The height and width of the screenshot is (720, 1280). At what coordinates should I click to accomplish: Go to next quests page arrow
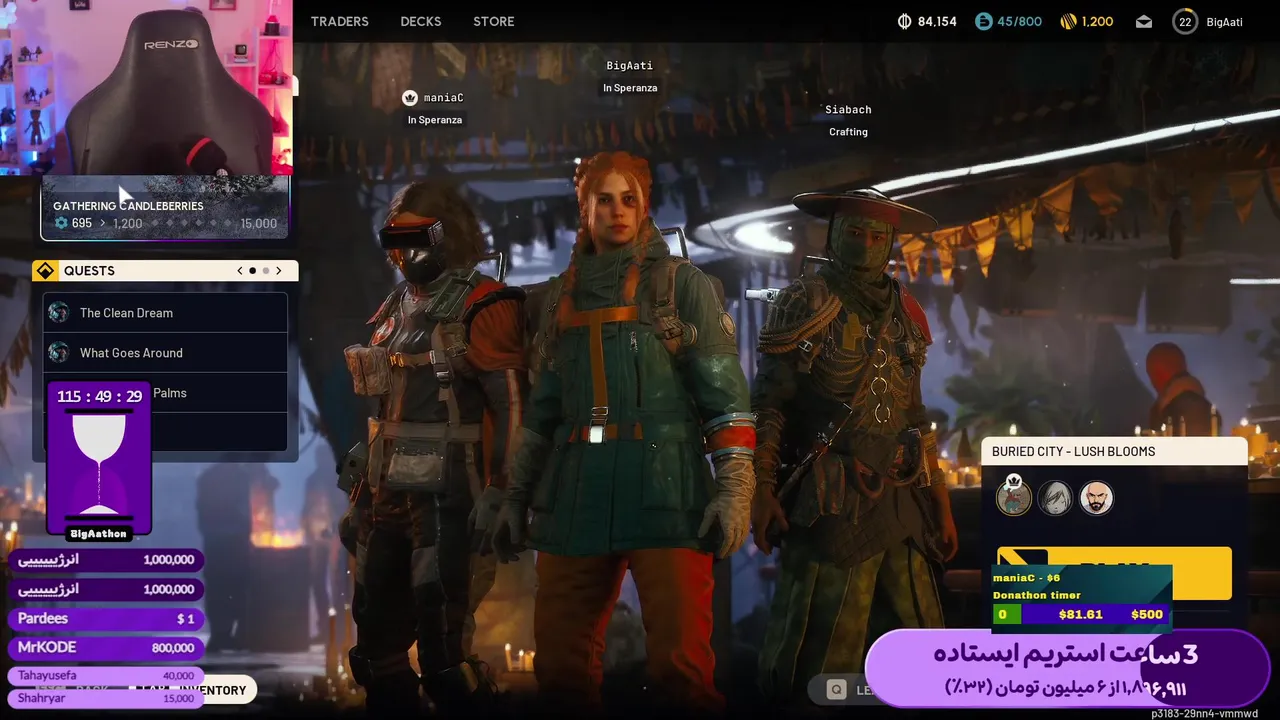(x=279, y=271)
